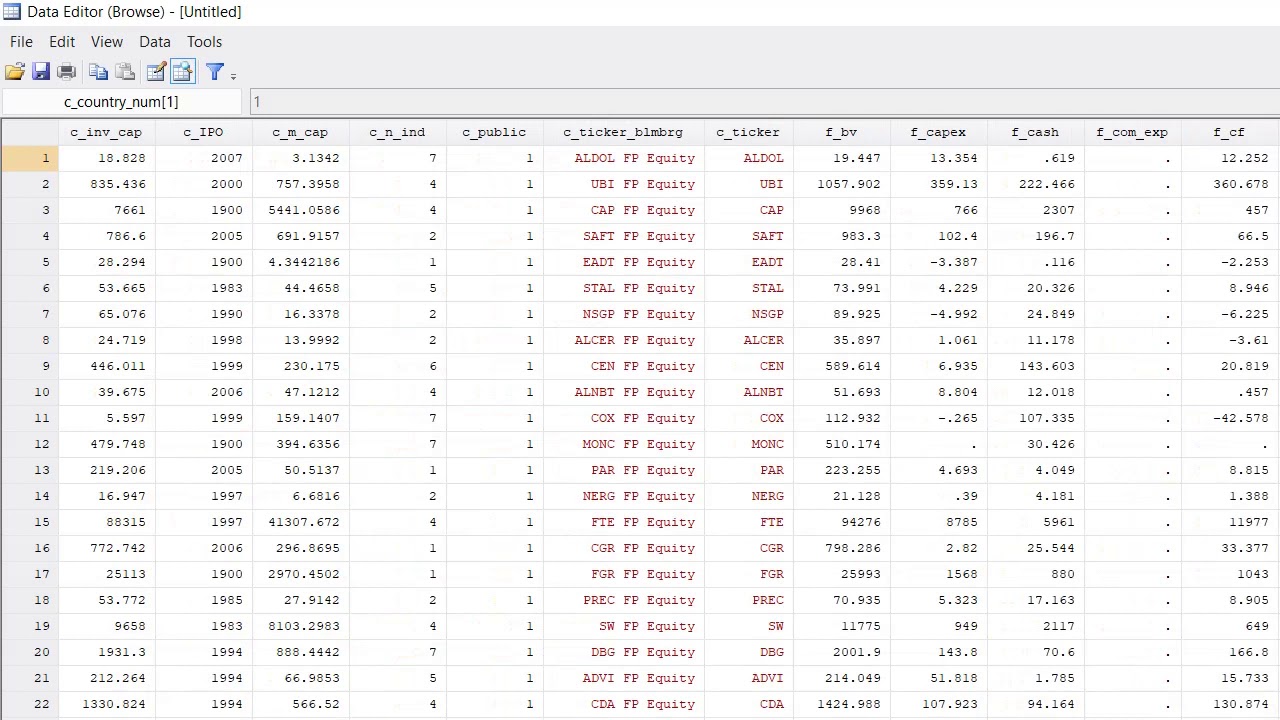Click the Data Editor window title icon
The image size is (1280, 720).
coord(11,12)
